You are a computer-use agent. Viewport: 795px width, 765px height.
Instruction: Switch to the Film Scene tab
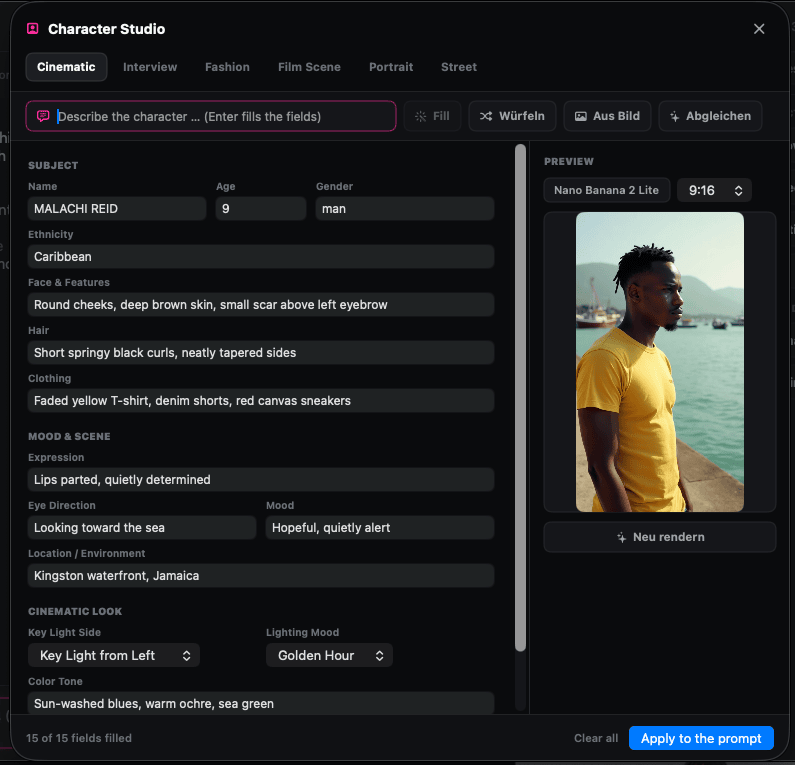[309, 67]
